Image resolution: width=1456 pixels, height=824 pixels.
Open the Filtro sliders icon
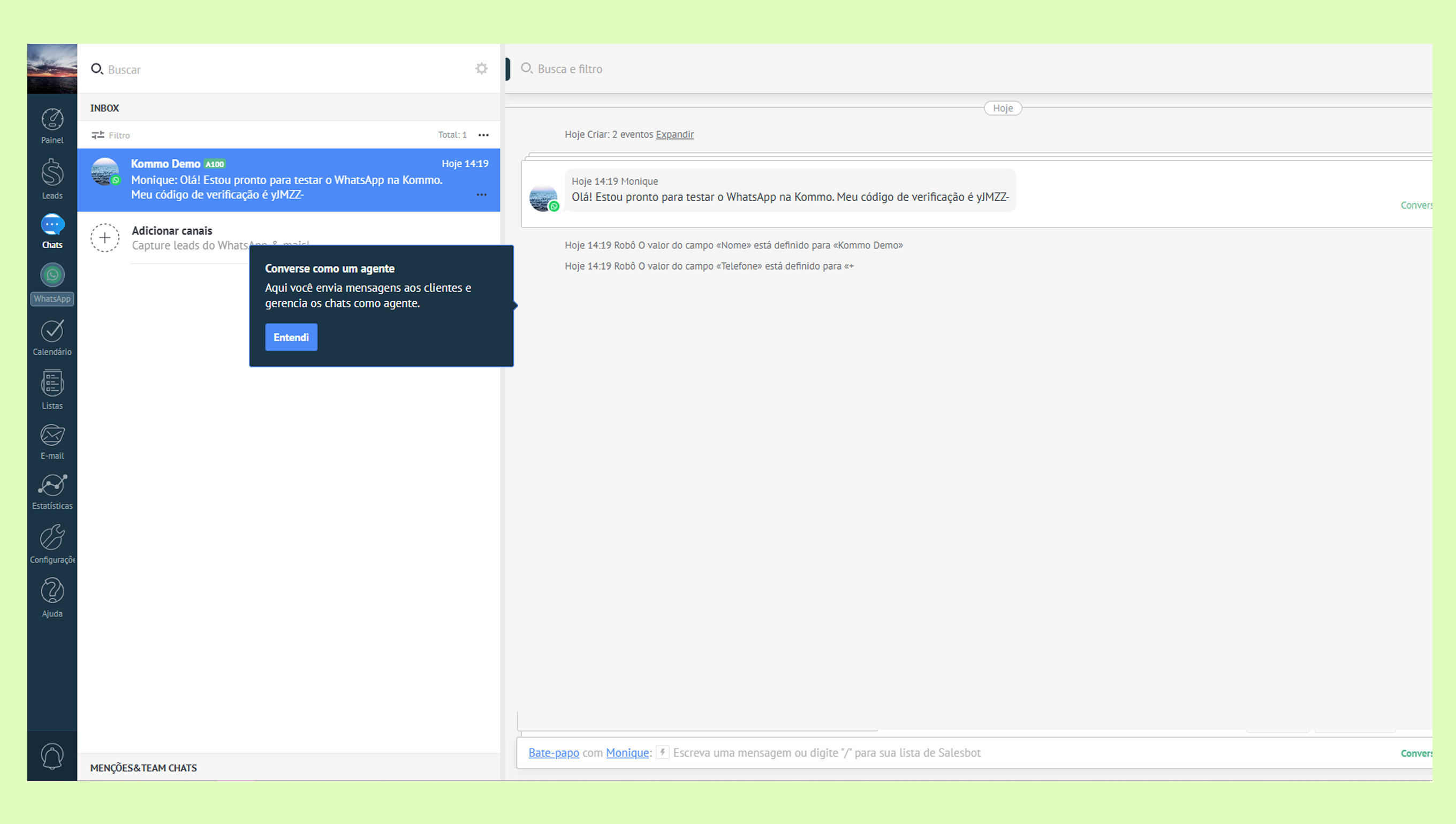(98, 135)
